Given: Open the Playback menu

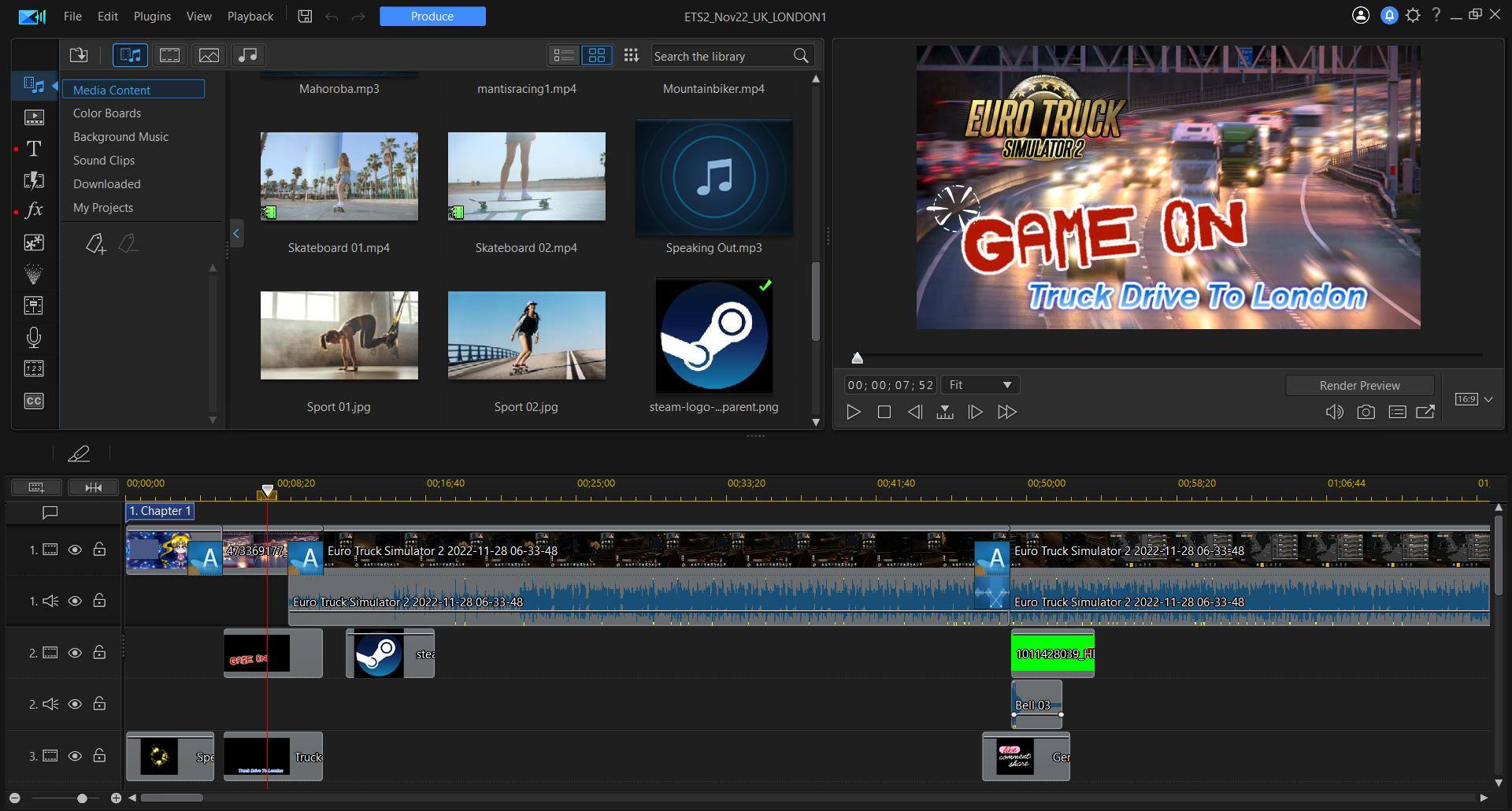Looking at the screenshot, I should tap(250, 17).
